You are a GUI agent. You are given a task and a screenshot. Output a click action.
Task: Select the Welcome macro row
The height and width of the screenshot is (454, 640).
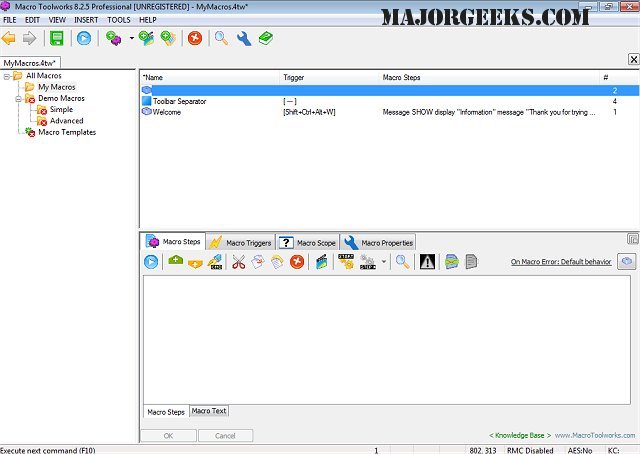(390, 112)
